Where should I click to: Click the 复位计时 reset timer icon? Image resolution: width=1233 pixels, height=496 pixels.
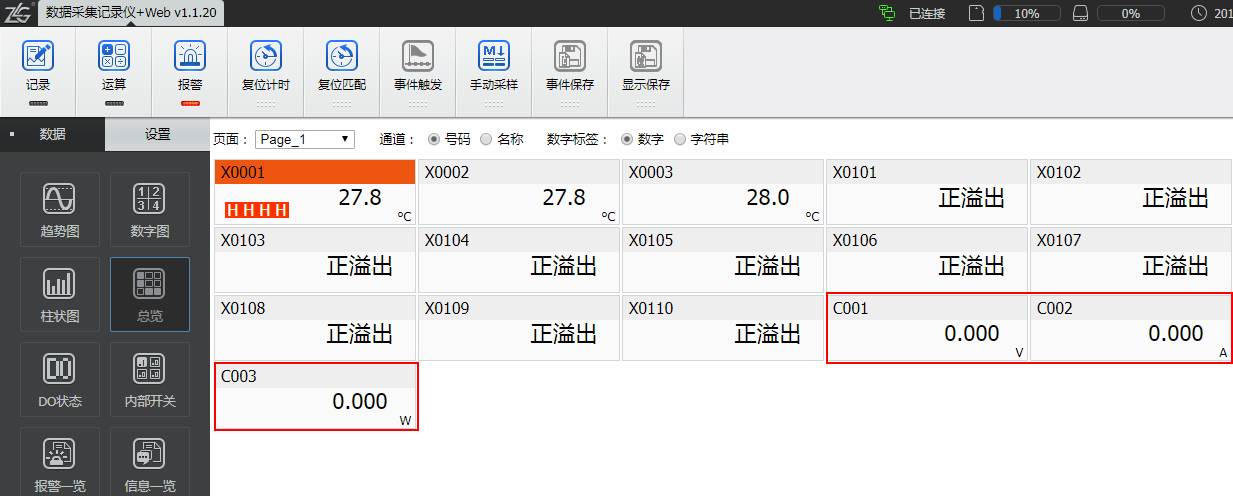click(265, 57)
